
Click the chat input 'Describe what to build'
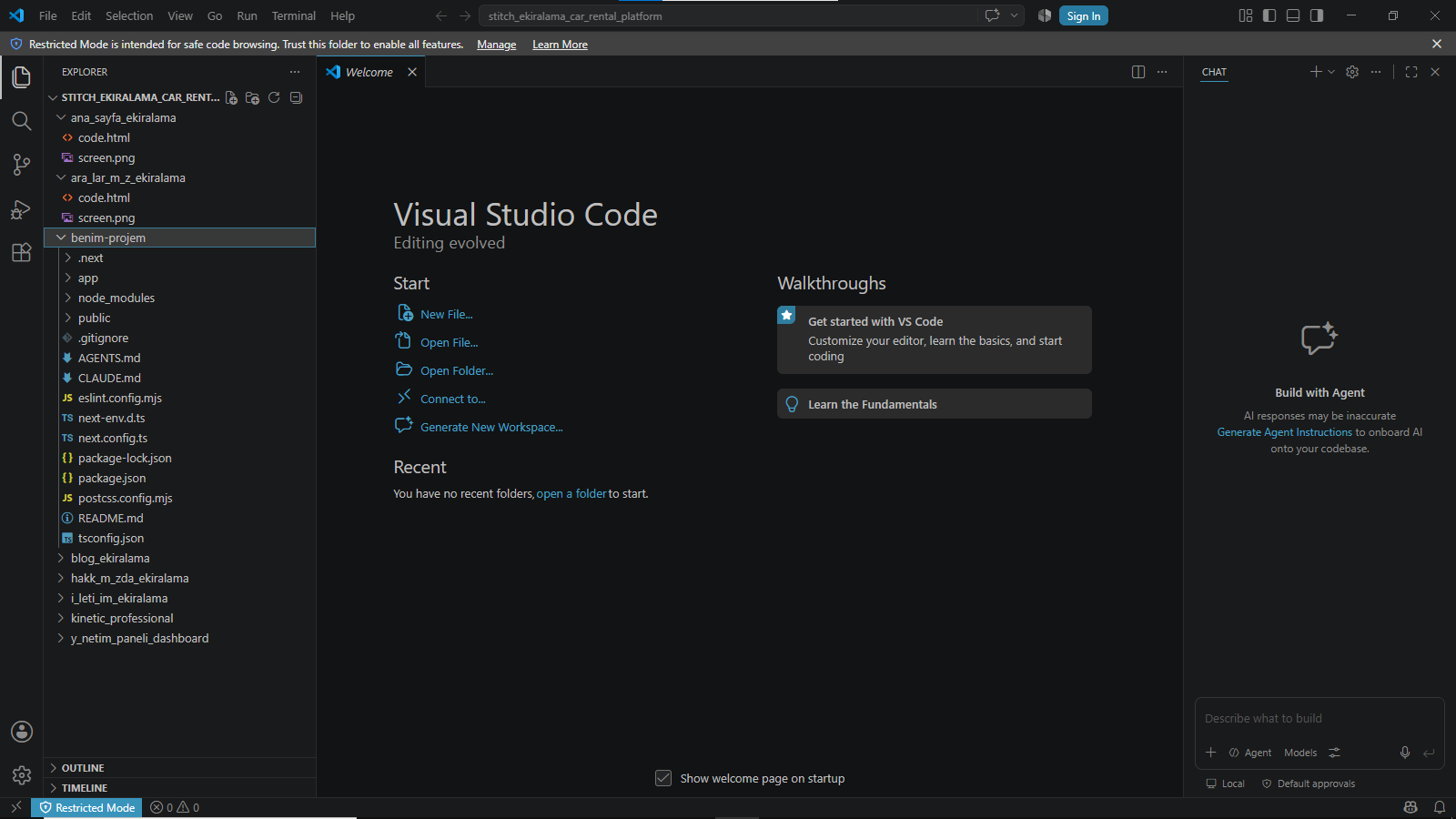pos(1319,718)
